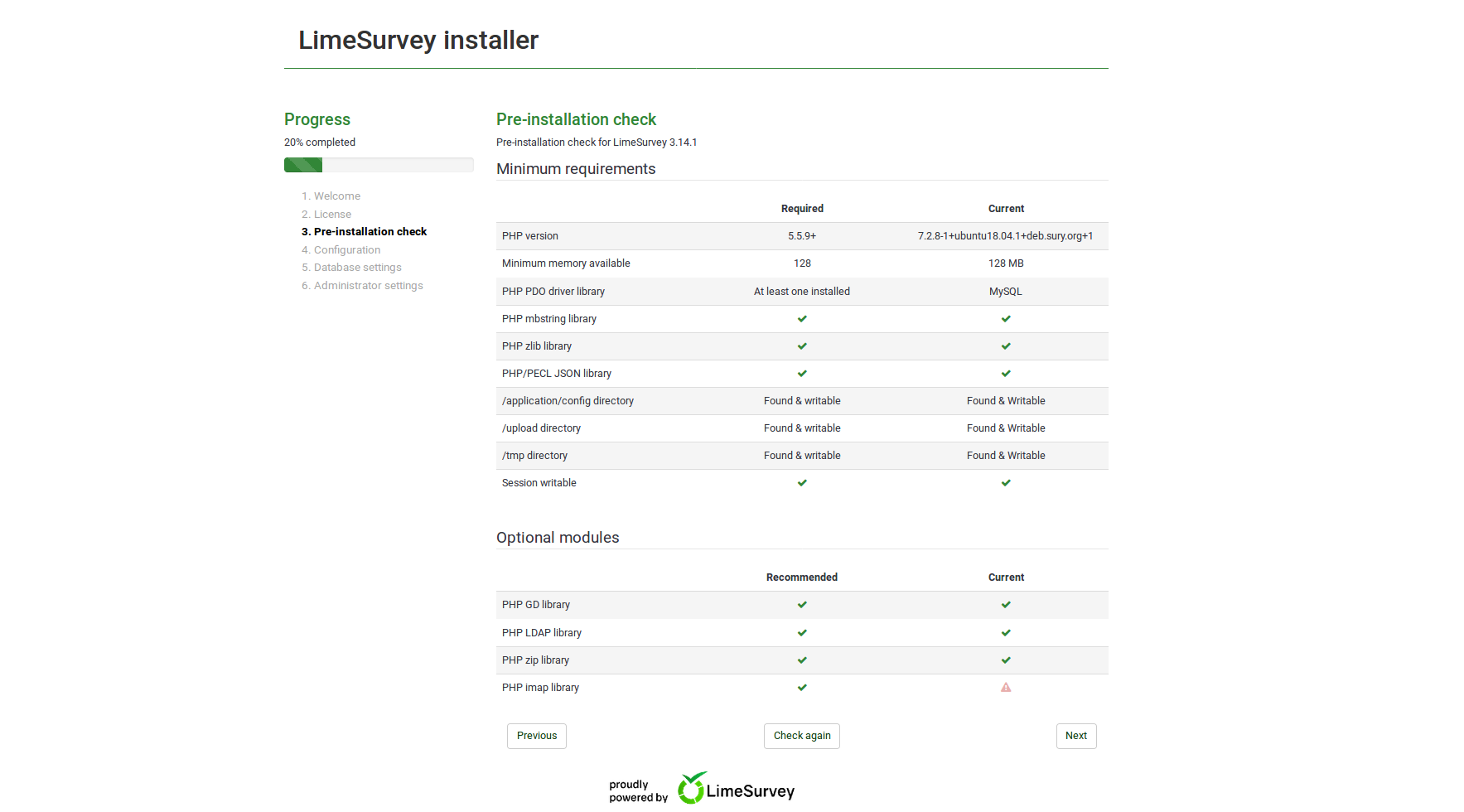The image size is (1464, 812).
Task: Click 'At least one installed' requirement text
Action: (x=802, y=292)
